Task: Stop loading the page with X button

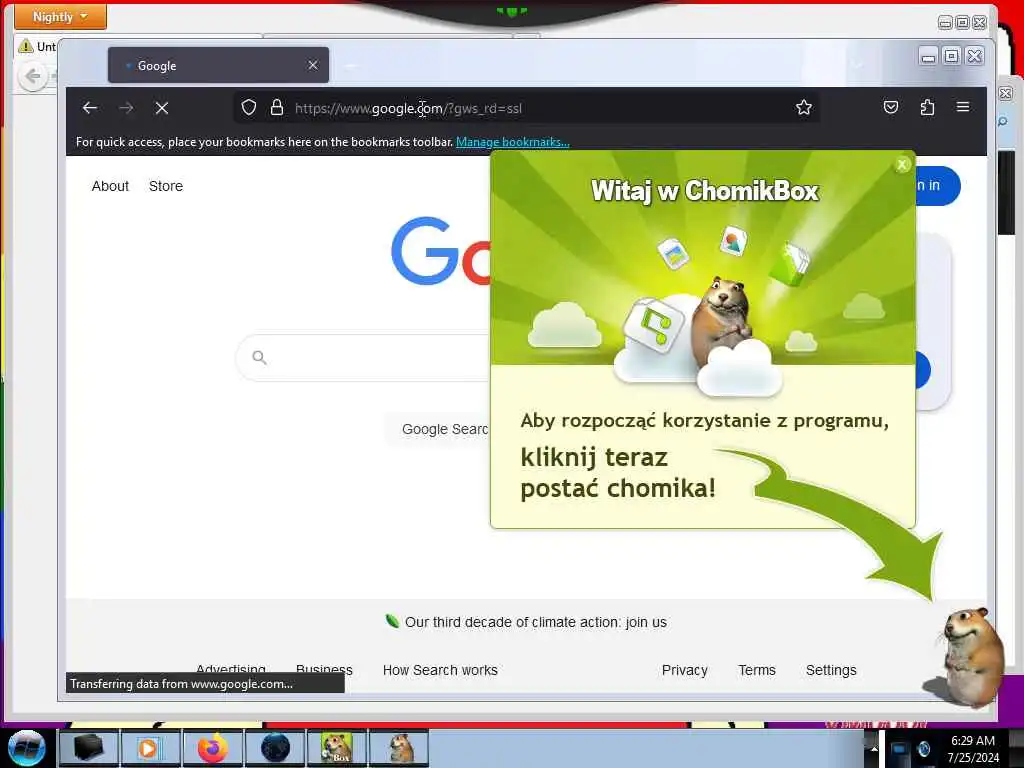Action: click(x=162, y=108)
